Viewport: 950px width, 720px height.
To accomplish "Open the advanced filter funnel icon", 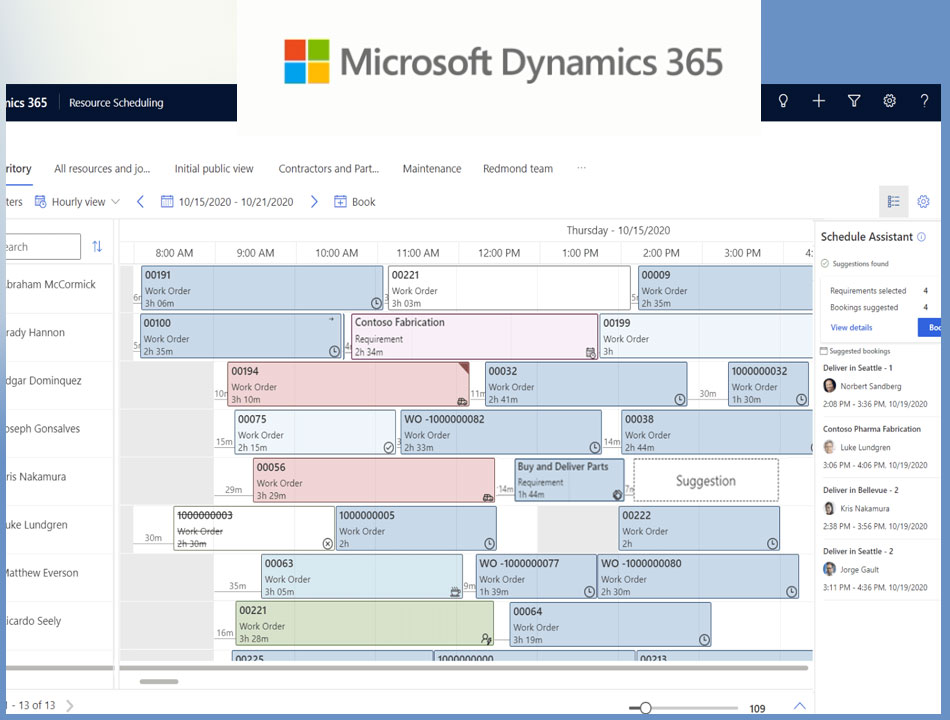I will (854, 101).
